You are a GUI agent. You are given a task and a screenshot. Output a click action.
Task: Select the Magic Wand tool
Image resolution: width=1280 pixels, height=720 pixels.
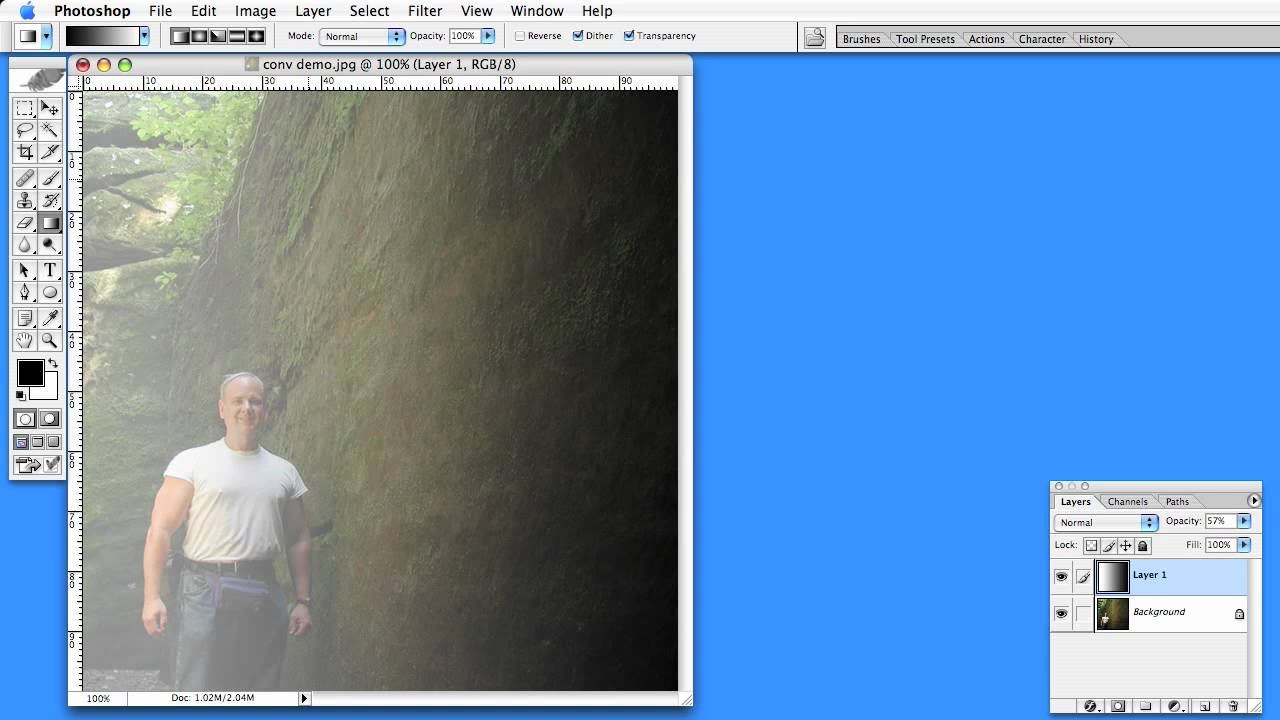pyautogui.click(x=50, y=130)
